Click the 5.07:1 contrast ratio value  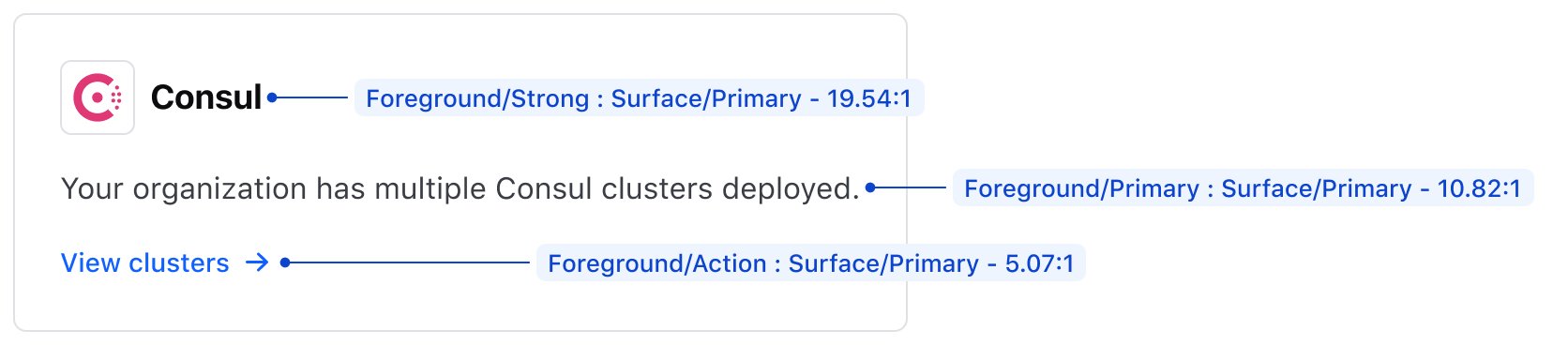coord(1039,263)
